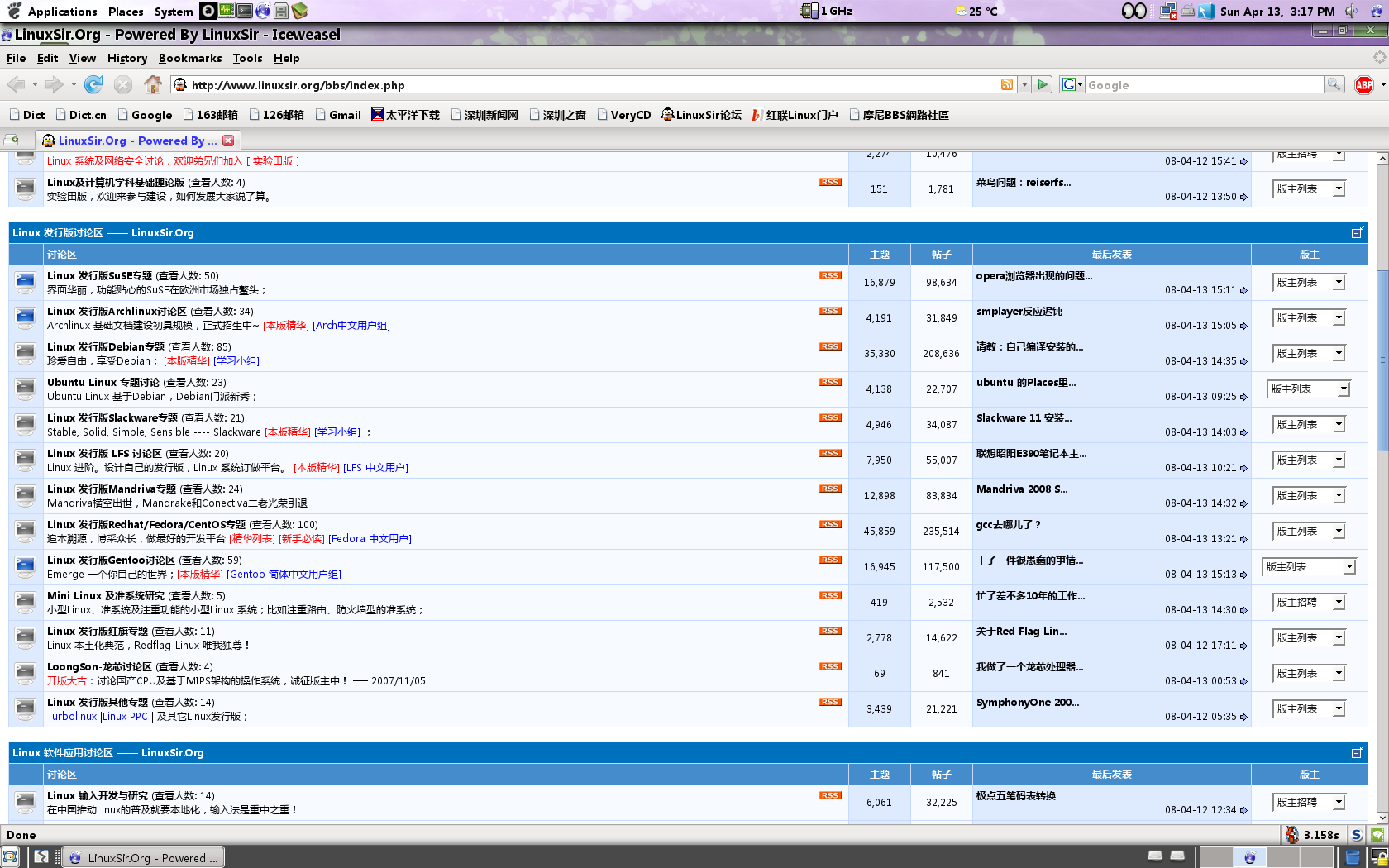1389x868 pixels.
Task: Click the green Go arrow beside address bar
Action: [1043, 84]
